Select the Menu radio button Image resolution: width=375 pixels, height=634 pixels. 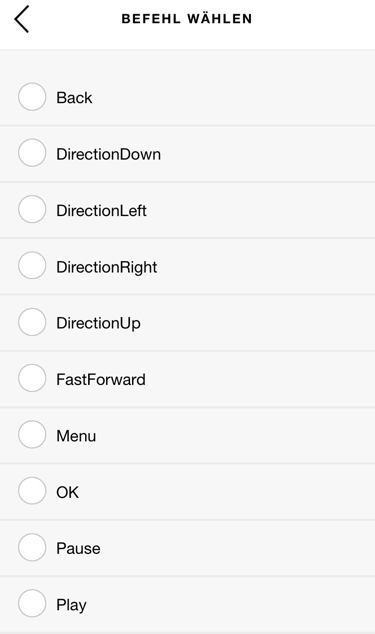coord(32,434)
